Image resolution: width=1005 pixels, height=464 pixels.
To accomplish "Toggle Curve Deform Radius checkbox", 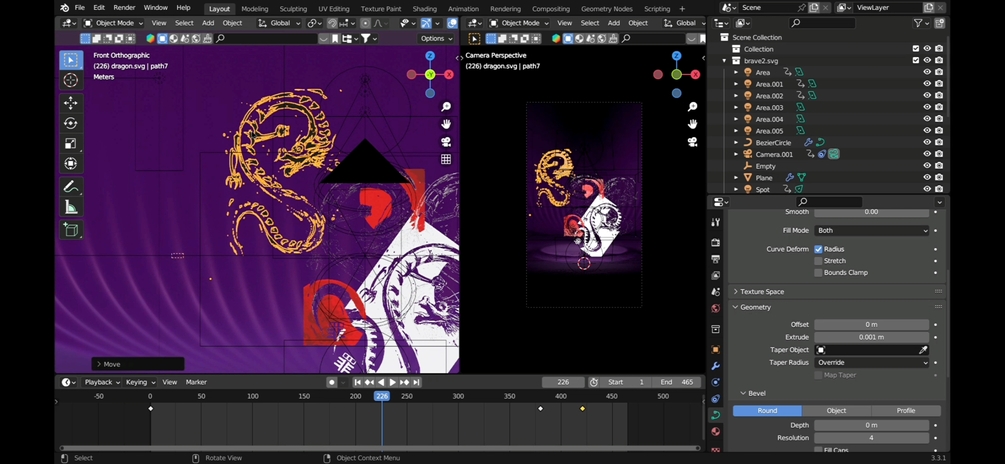I will pyautogui.click(x=818, y=249).
